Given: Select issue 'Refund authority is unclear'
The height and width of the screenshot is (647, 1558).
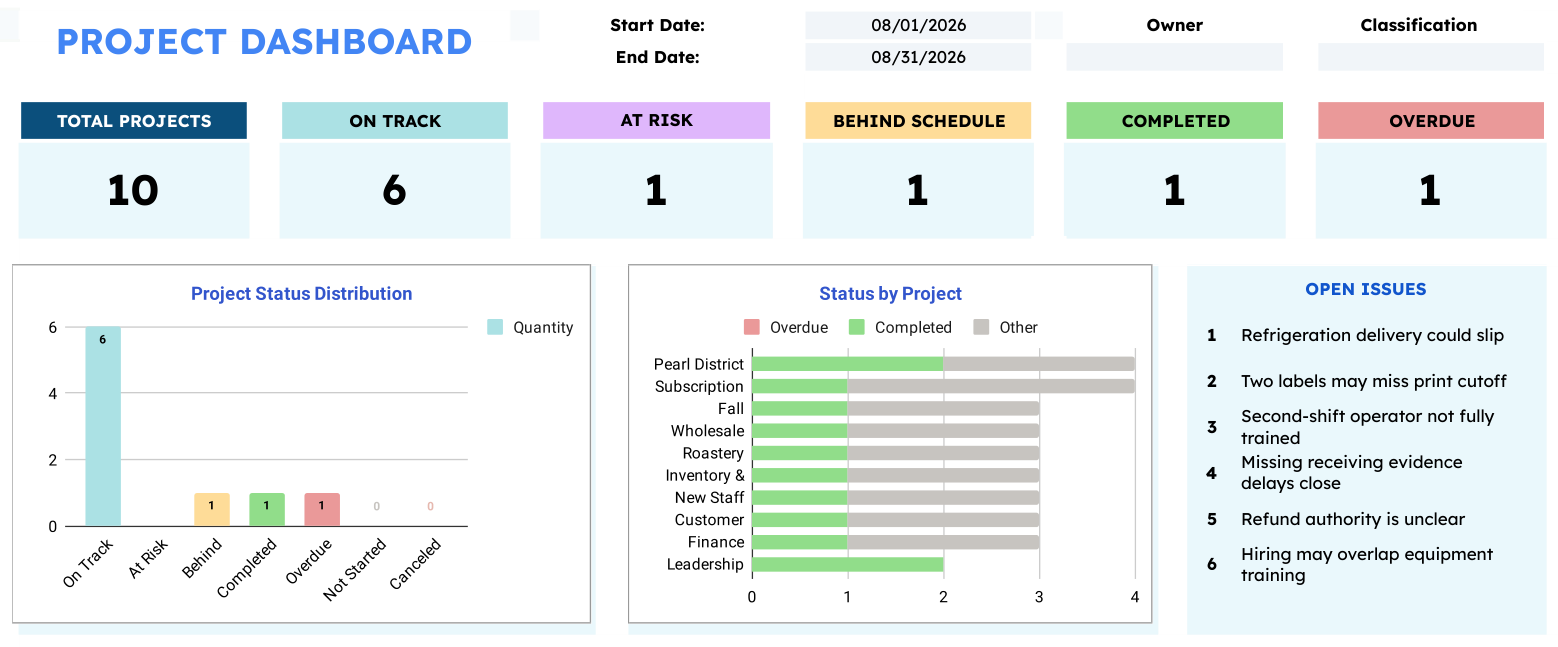Looking at the screenshot, I should [x=1353, y=519].
